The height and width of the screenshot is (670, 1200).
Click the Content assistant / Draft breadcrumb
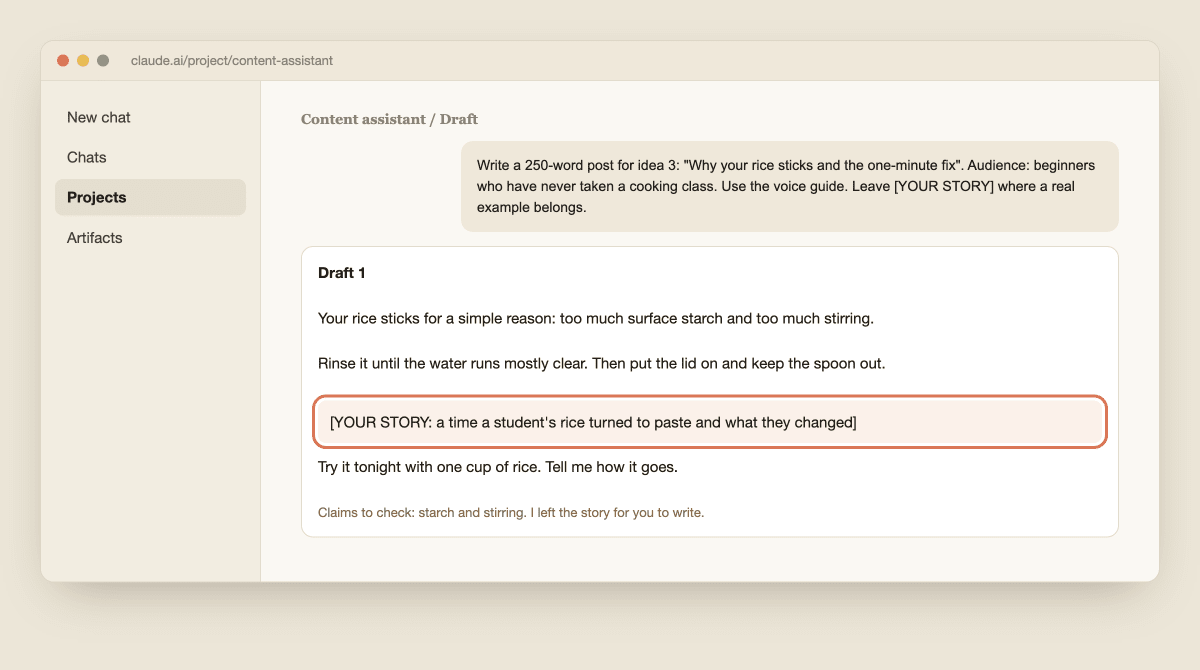(389, 119)
